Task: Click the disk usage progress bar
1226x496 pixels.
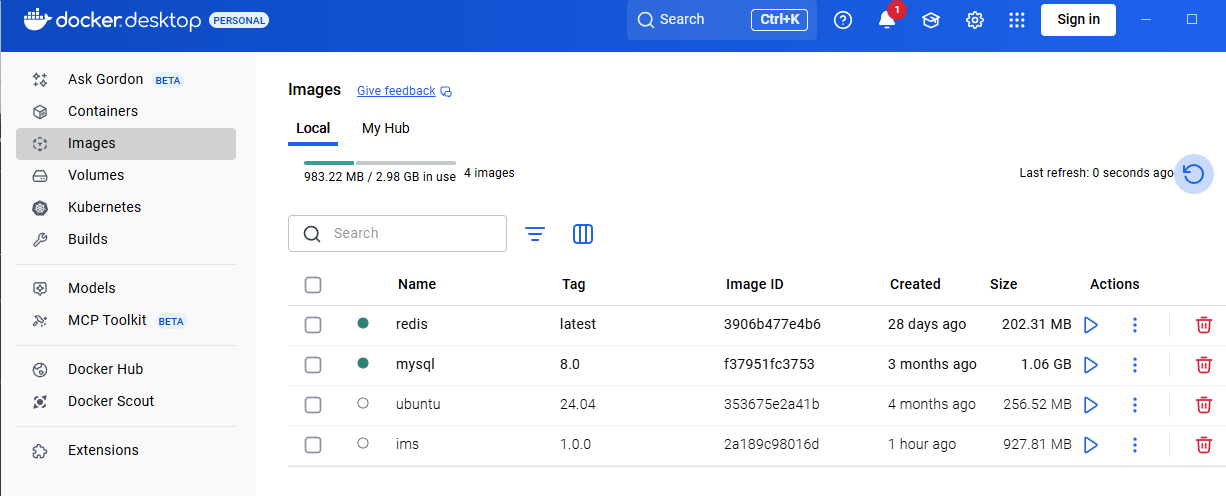Action: coord(380,162)
